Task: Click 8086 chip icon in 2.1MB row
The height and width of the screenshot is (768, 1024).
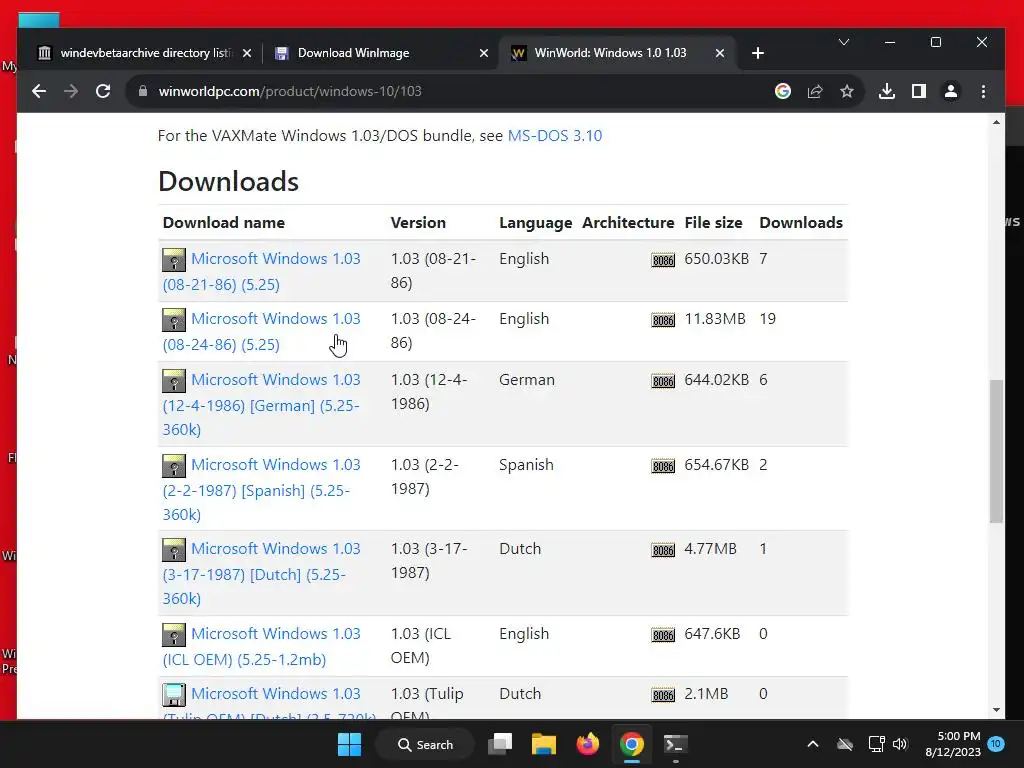Action: point(663,696)
